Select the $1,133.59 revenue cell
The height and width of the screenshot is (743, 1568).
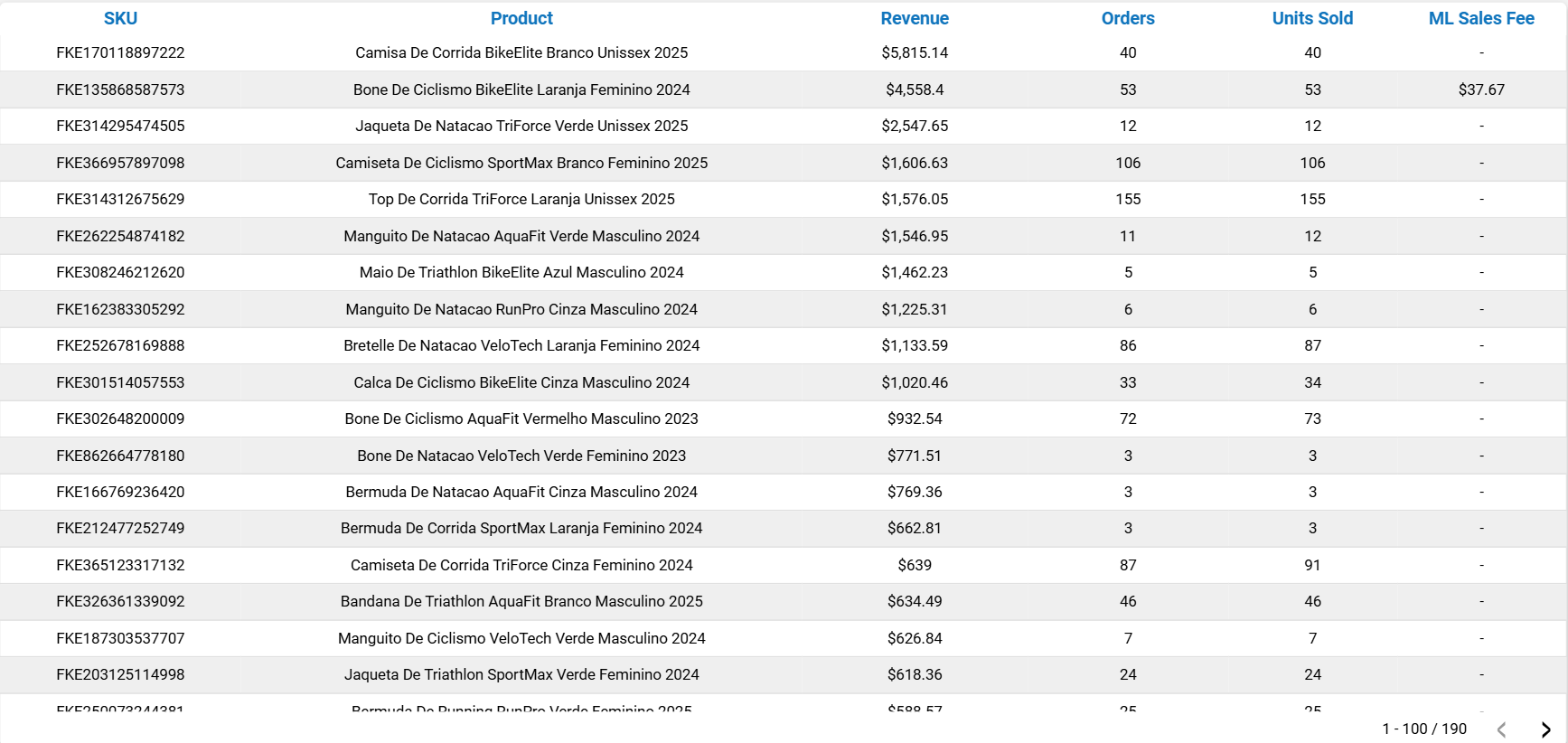coord(915,345)
